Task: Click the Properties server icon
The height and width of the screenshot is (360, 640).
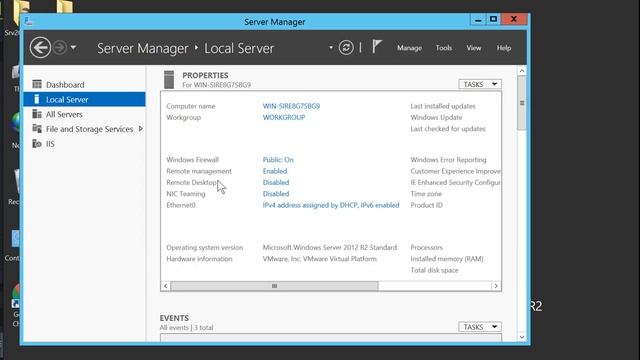Action: coord(169,80)
